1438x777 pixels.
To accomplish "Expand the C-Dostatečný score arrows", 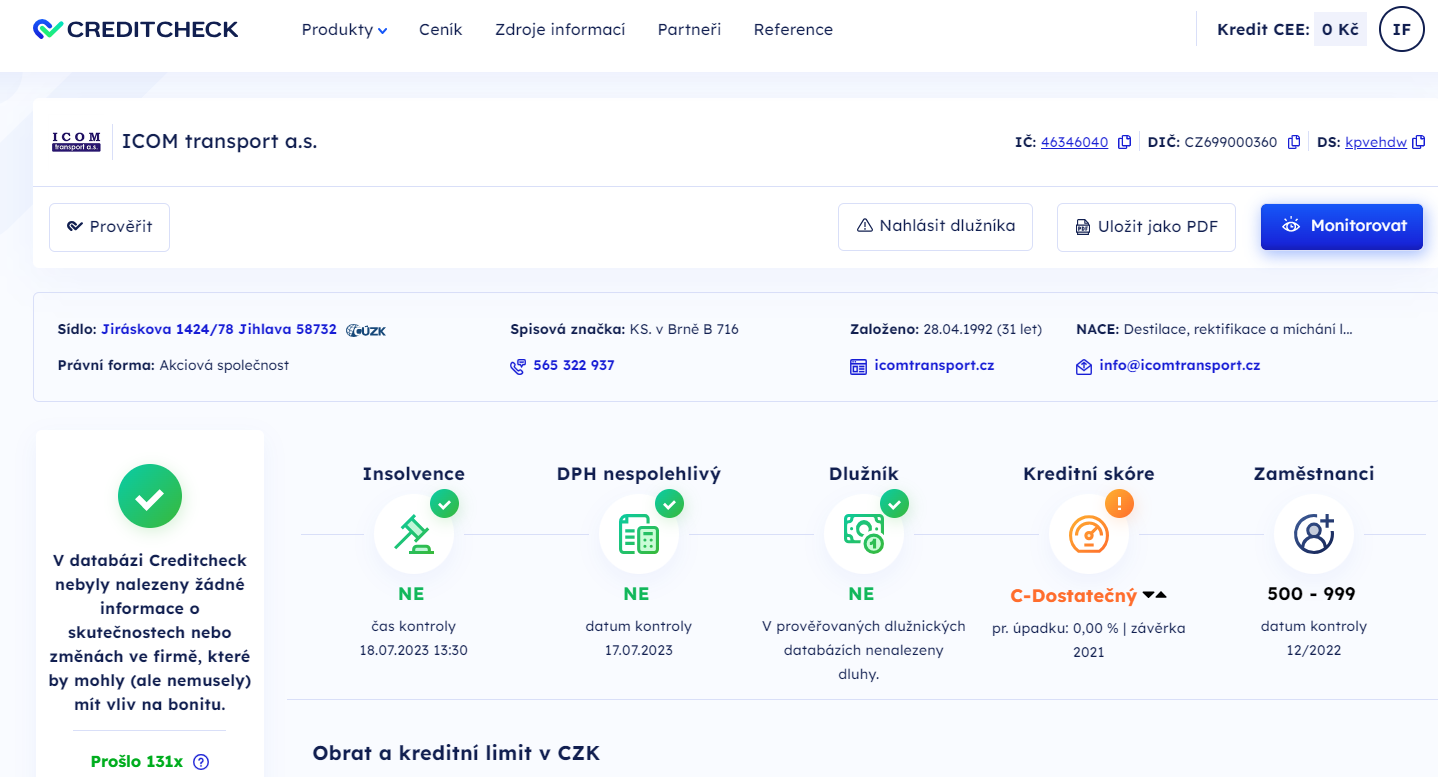I will point(1155,595).
